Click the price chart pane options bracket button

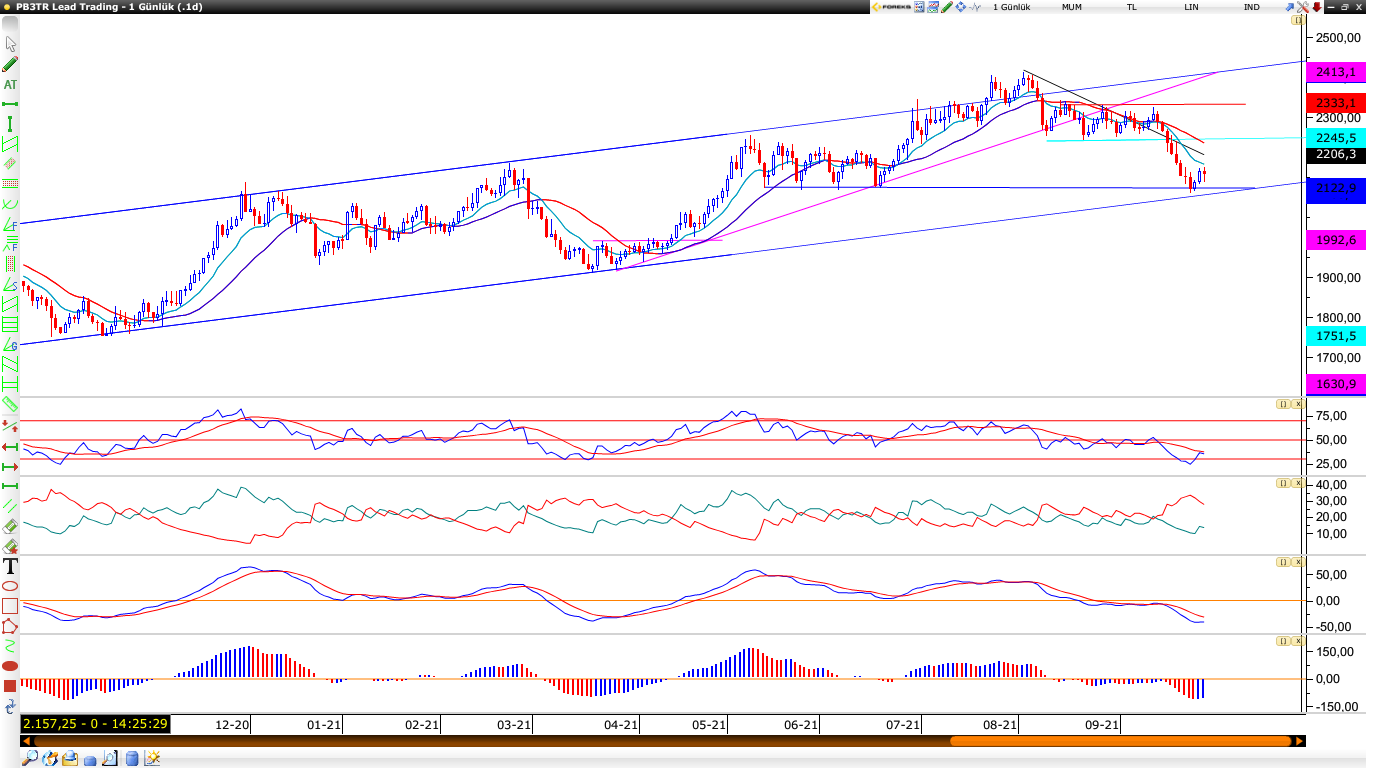(1298, 20)
